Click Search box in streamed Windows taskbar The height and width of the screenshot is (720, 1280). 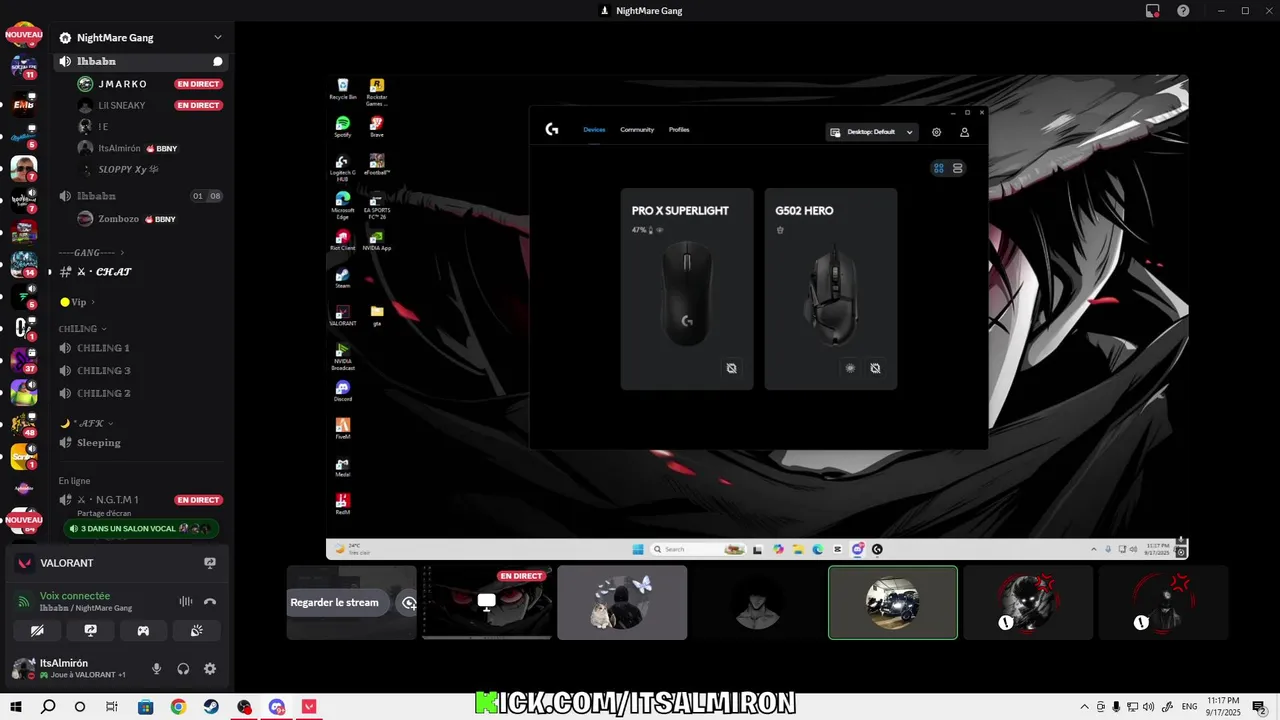pos(697,549)
